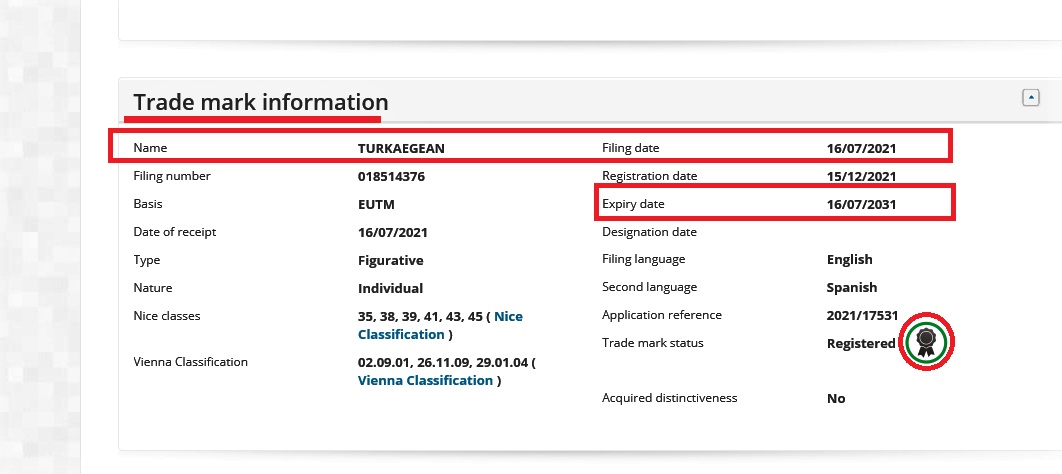This screenshot has width=1062, height=474.
Task: Open the Nice Classification link
Action: pos(440,325)
